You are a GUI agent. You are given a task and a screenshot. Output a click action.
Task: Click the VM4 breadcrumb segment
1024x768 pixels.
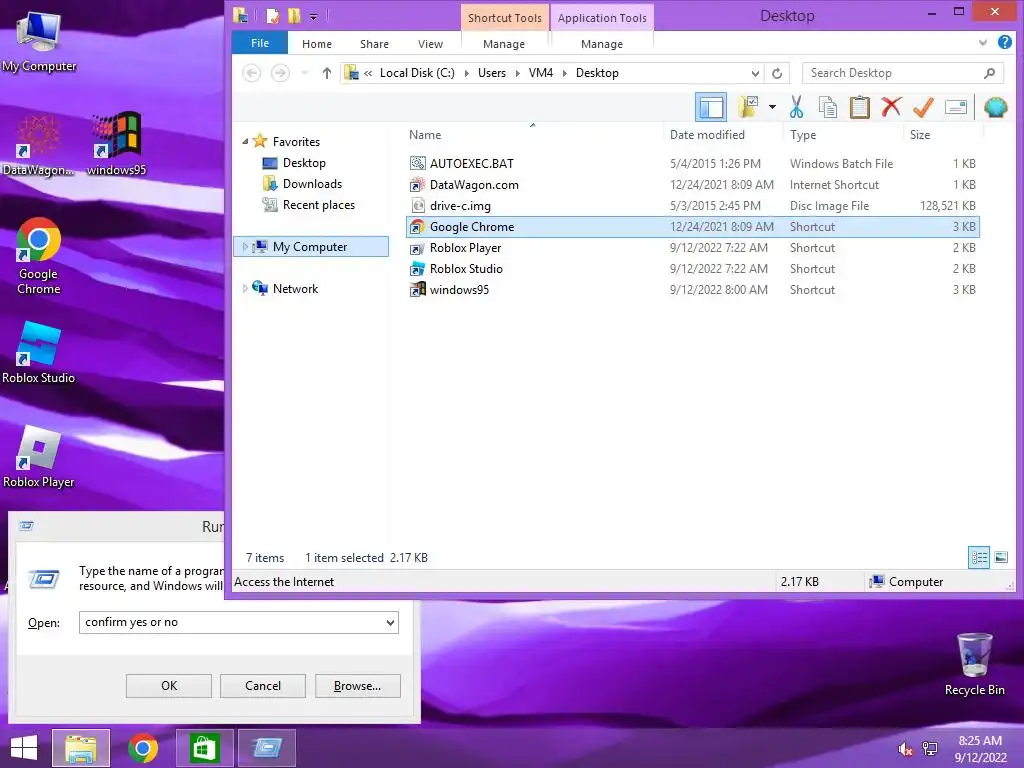(x=541, y=73)
